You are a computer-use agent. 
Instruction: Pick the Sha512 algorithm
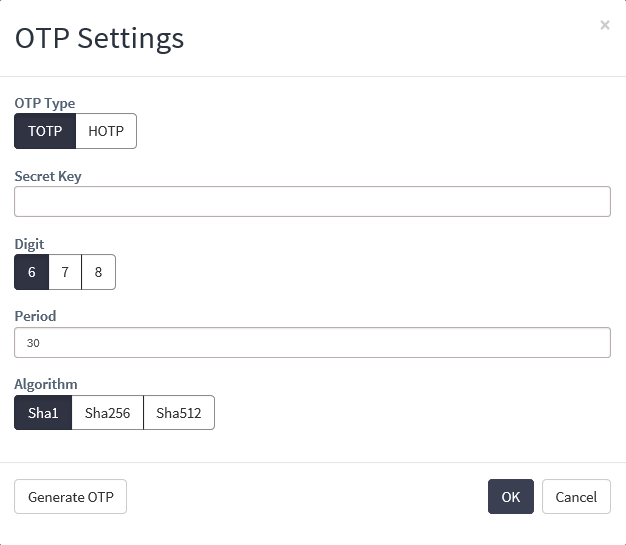pos(179,413)
